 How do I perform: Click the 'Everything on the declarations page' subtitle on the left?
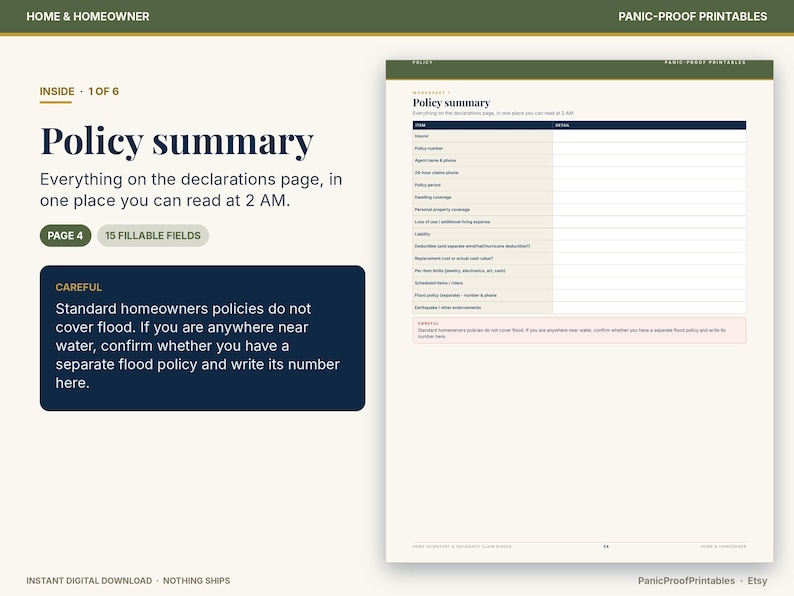coord(191,190)
